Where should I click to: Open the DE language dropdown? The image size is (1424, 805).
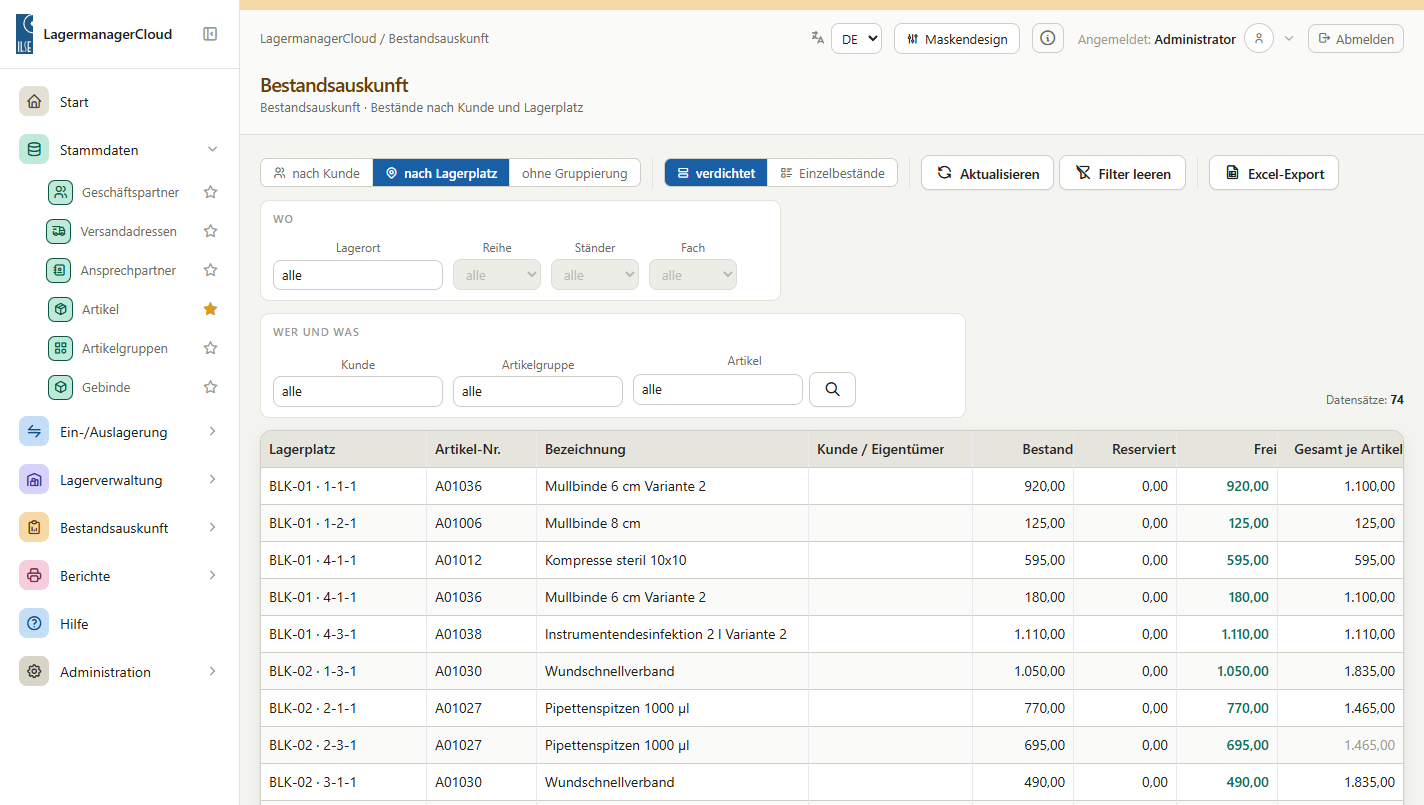(856, 39)
